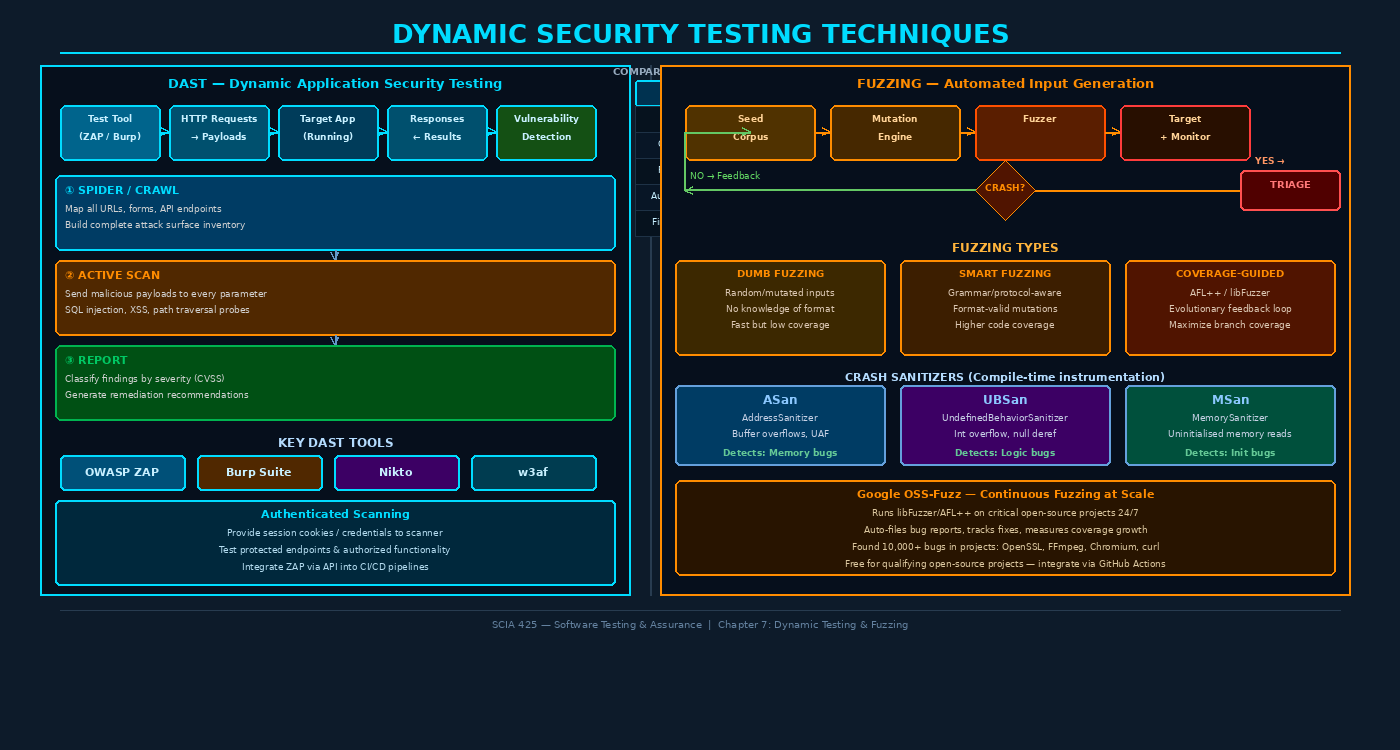
Task: Toggle the ASan memory sanitizer panel
Action: [x=780, y=424]
